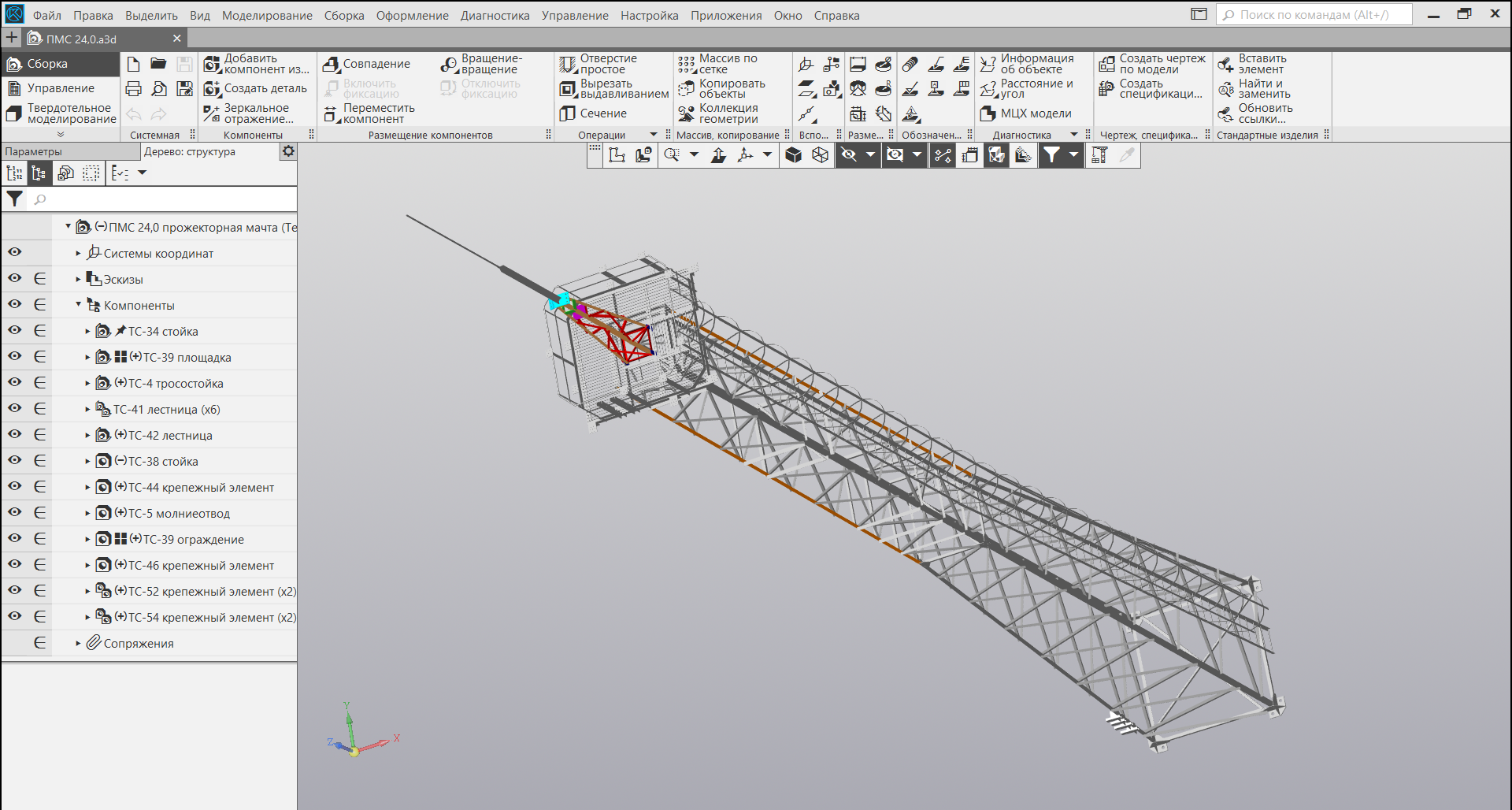Hide ТС-41 лестница (x6) component
The width and height of the screenshot is (1512, 810).
15,408
